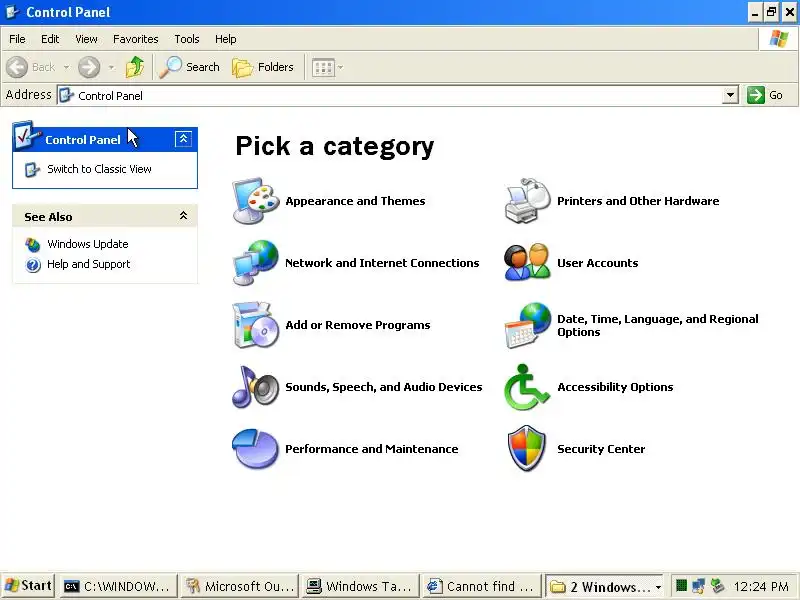Viewport: 800px width, 600px height.
Task: Open the View menu
Action: point(86,39)
